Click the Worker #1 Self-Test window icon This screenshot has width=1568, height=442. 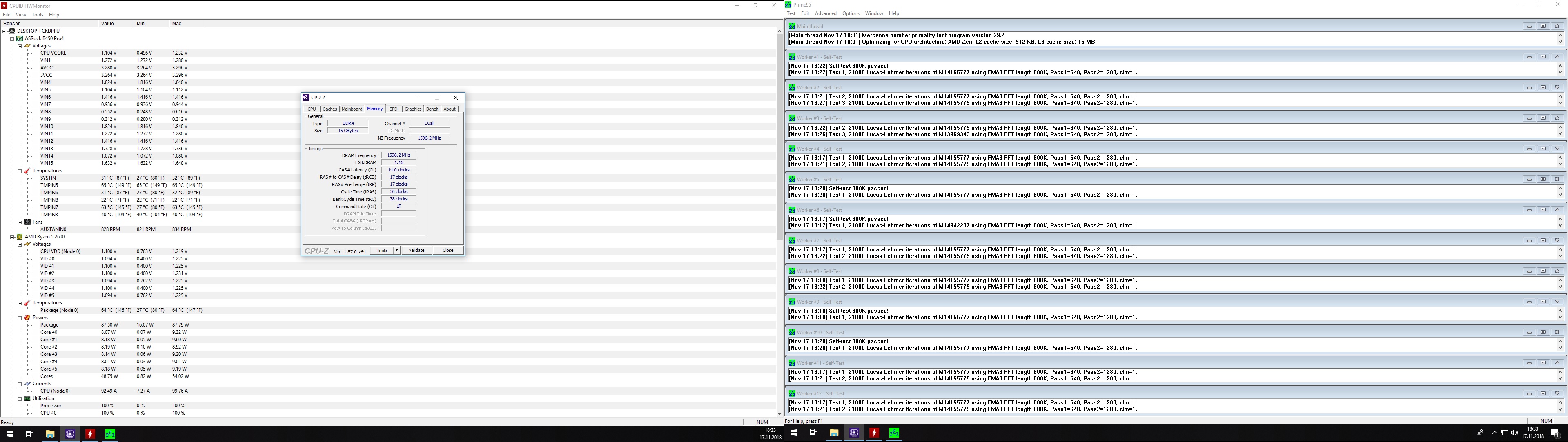[x=792, y=57]
